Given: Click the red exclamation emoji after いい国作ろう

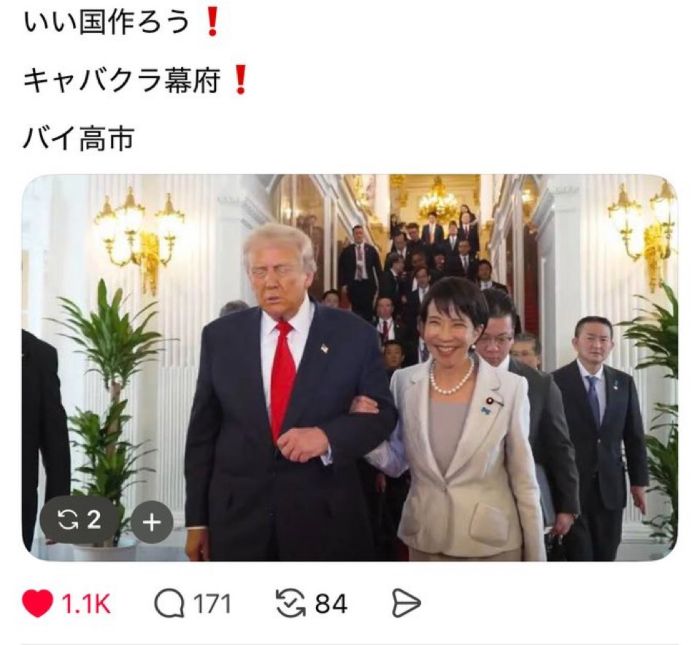Looking at the screenshot, I should [212, 23].
